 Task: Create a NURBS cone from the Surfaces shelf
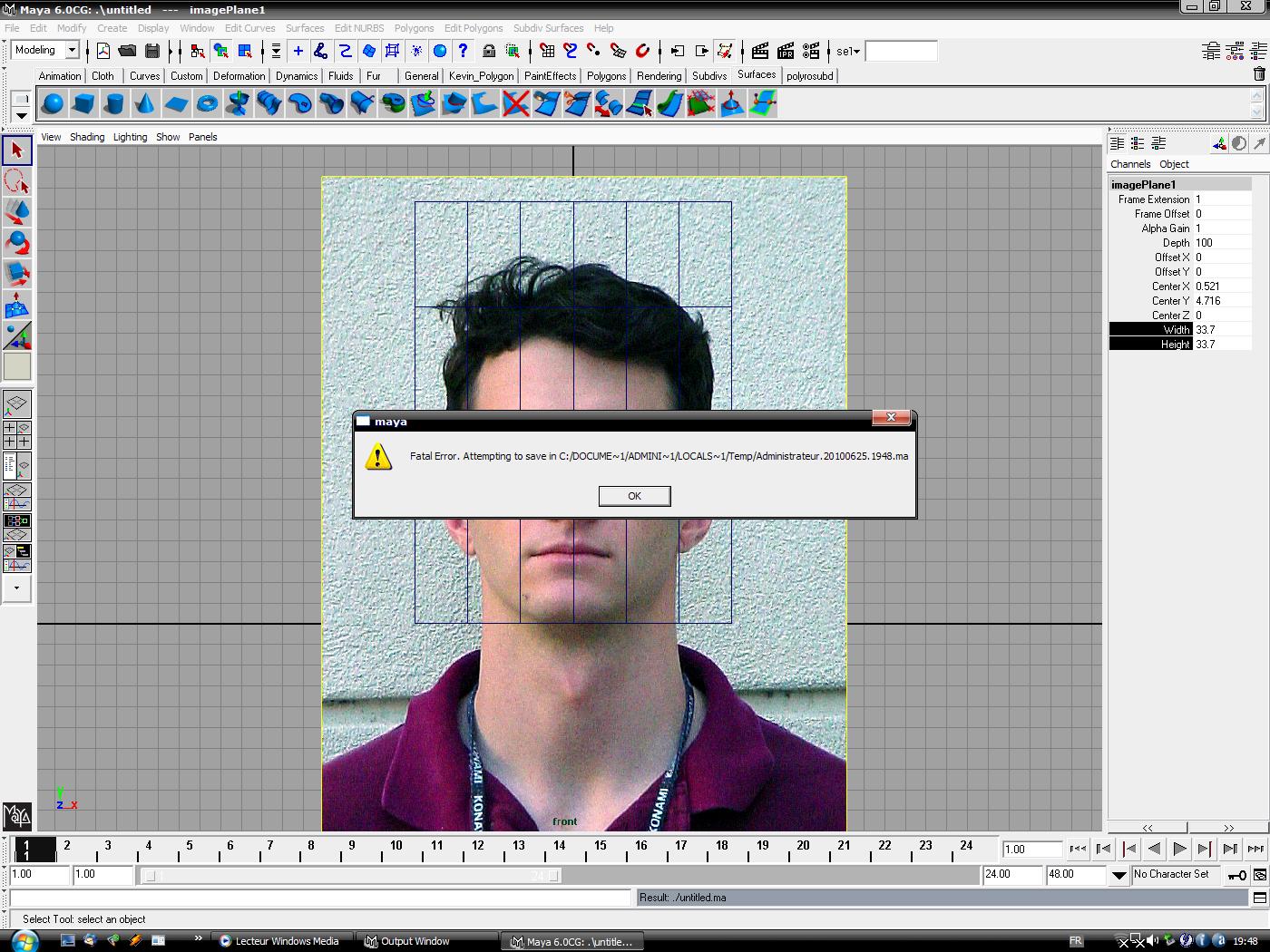(x=144, y=103)
